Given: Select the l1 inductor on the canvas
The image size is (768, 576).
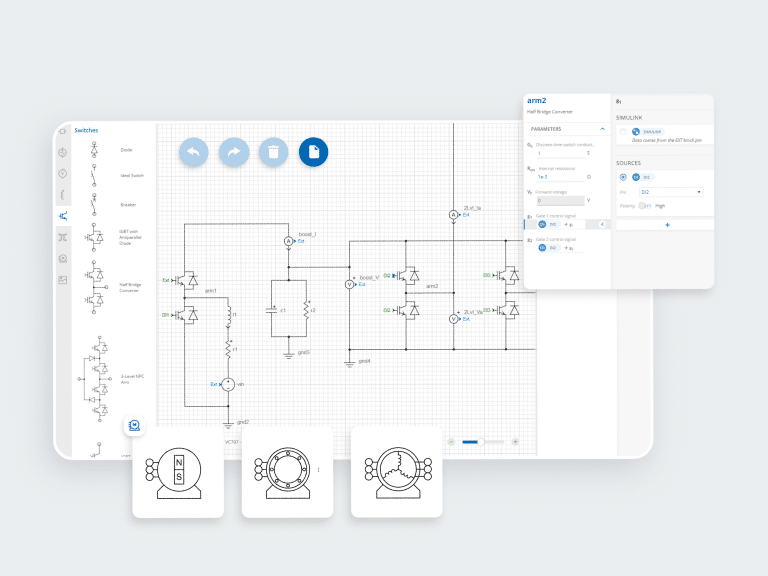Looking at the screenshot, I should (x=228, y=316).
